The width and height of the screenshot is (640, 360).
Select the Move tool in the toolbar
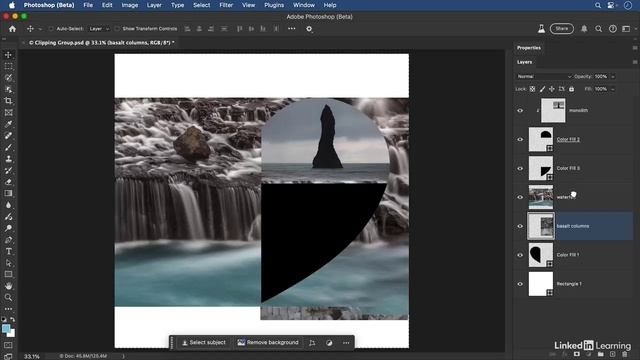tap(8, 55)
